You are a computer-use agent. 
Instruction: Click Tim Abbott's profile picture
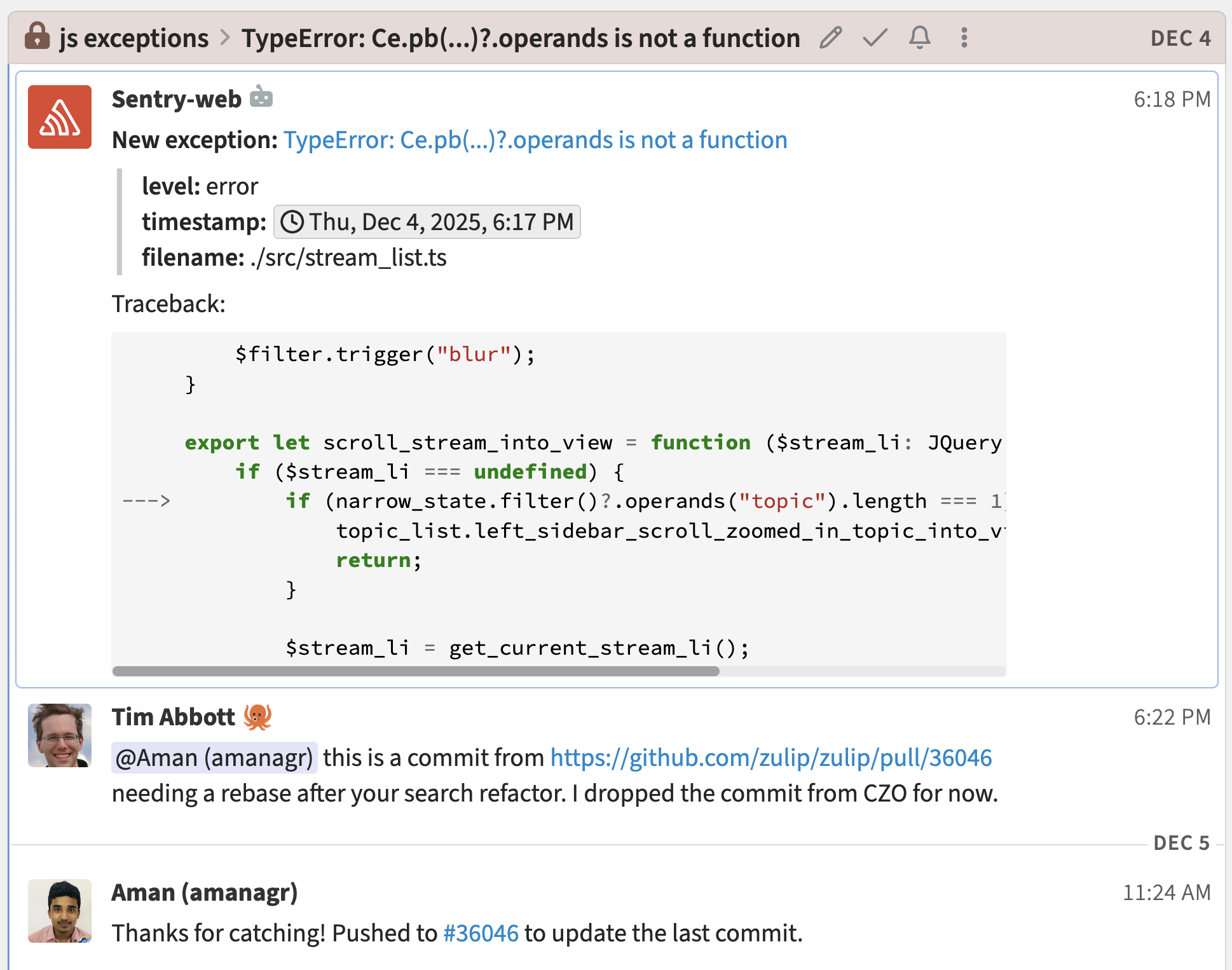pos(60,735)
